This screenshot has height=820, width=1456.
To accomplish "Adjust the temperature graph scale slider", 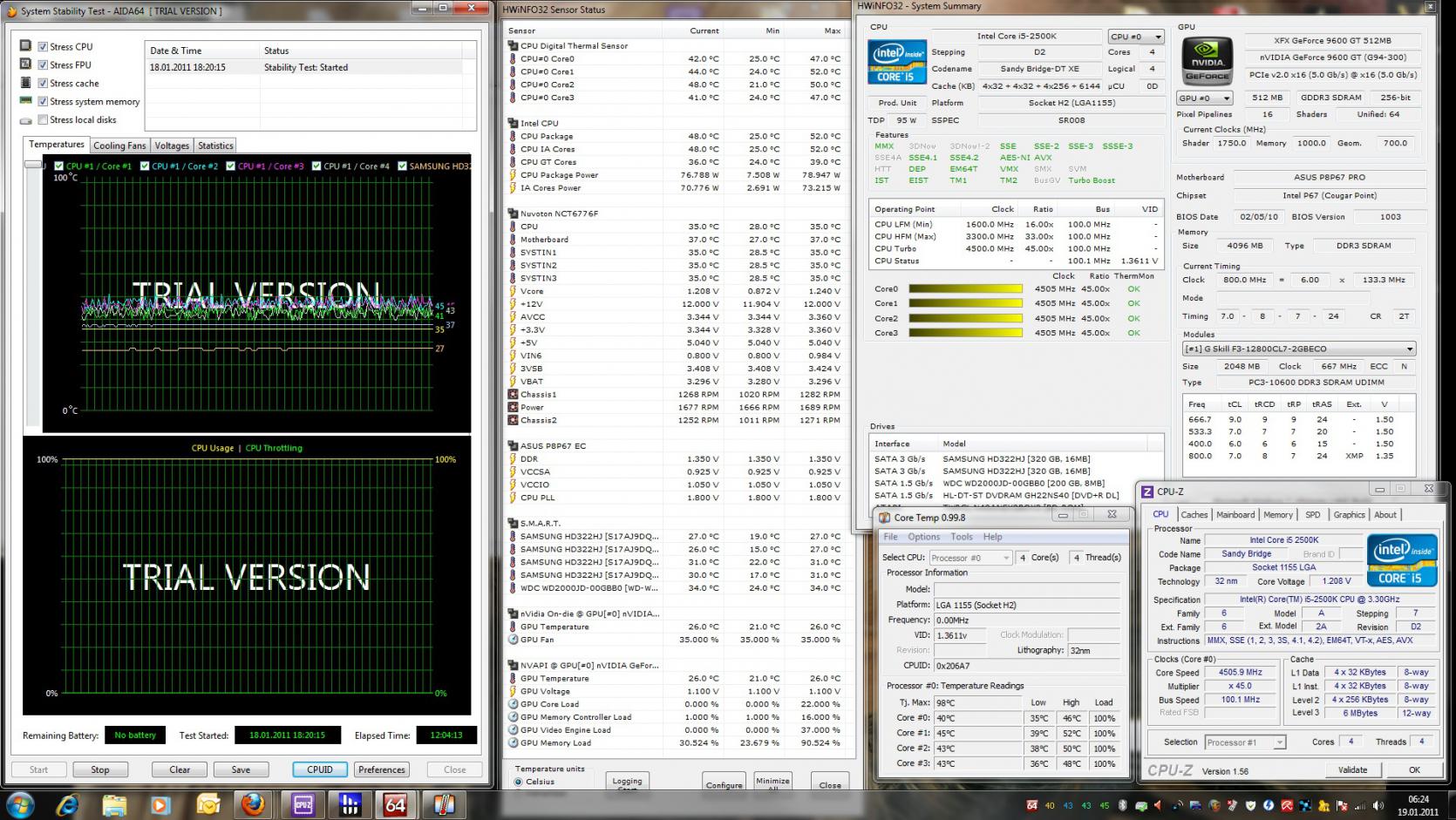I will 33,165.
